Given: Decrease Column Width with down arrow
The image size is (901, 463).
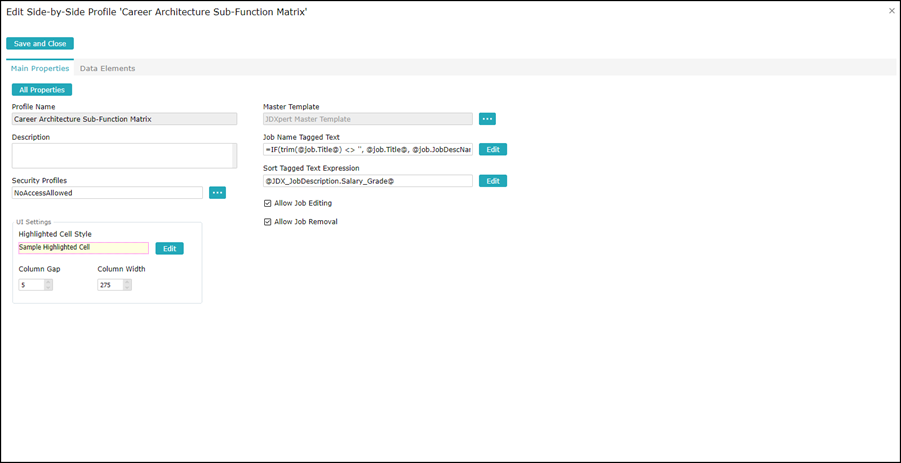Looking at the screenshot, I should pyautogui.click(x=127, y=288).
